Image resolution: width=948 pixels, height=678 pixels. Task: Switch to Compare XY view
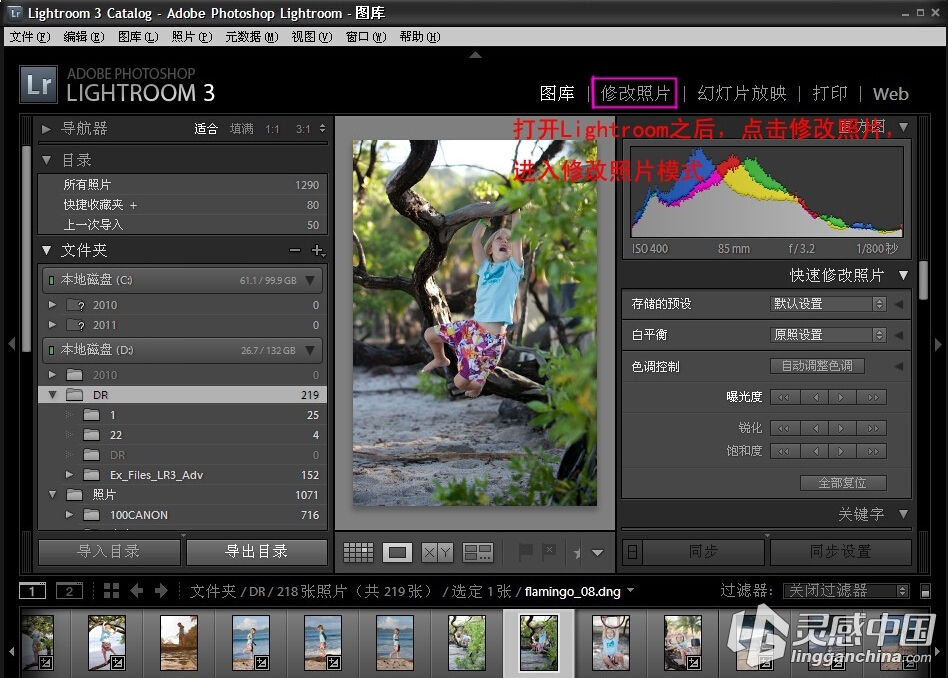pos(437,552)
